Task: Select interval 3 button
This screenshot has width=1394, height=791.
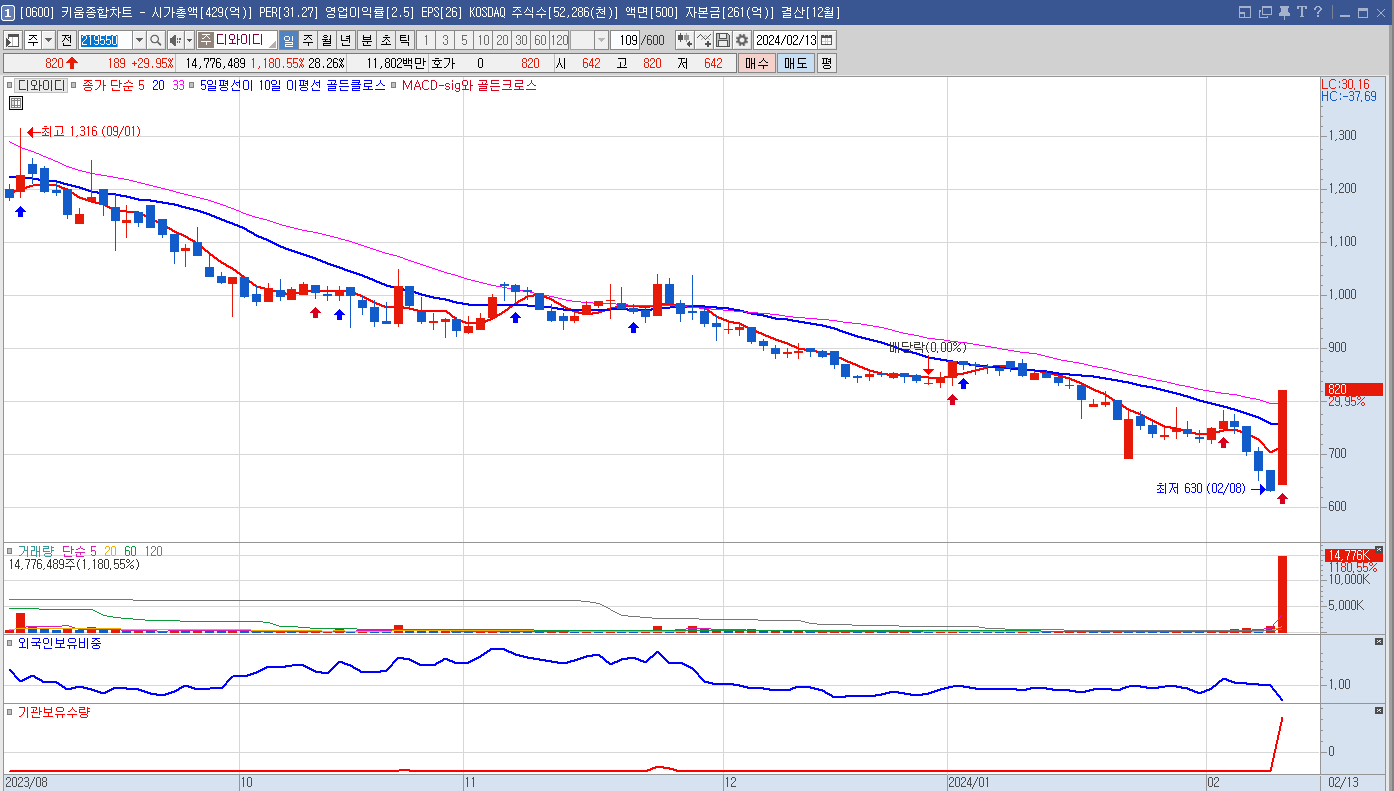Action: pos(445,40)
